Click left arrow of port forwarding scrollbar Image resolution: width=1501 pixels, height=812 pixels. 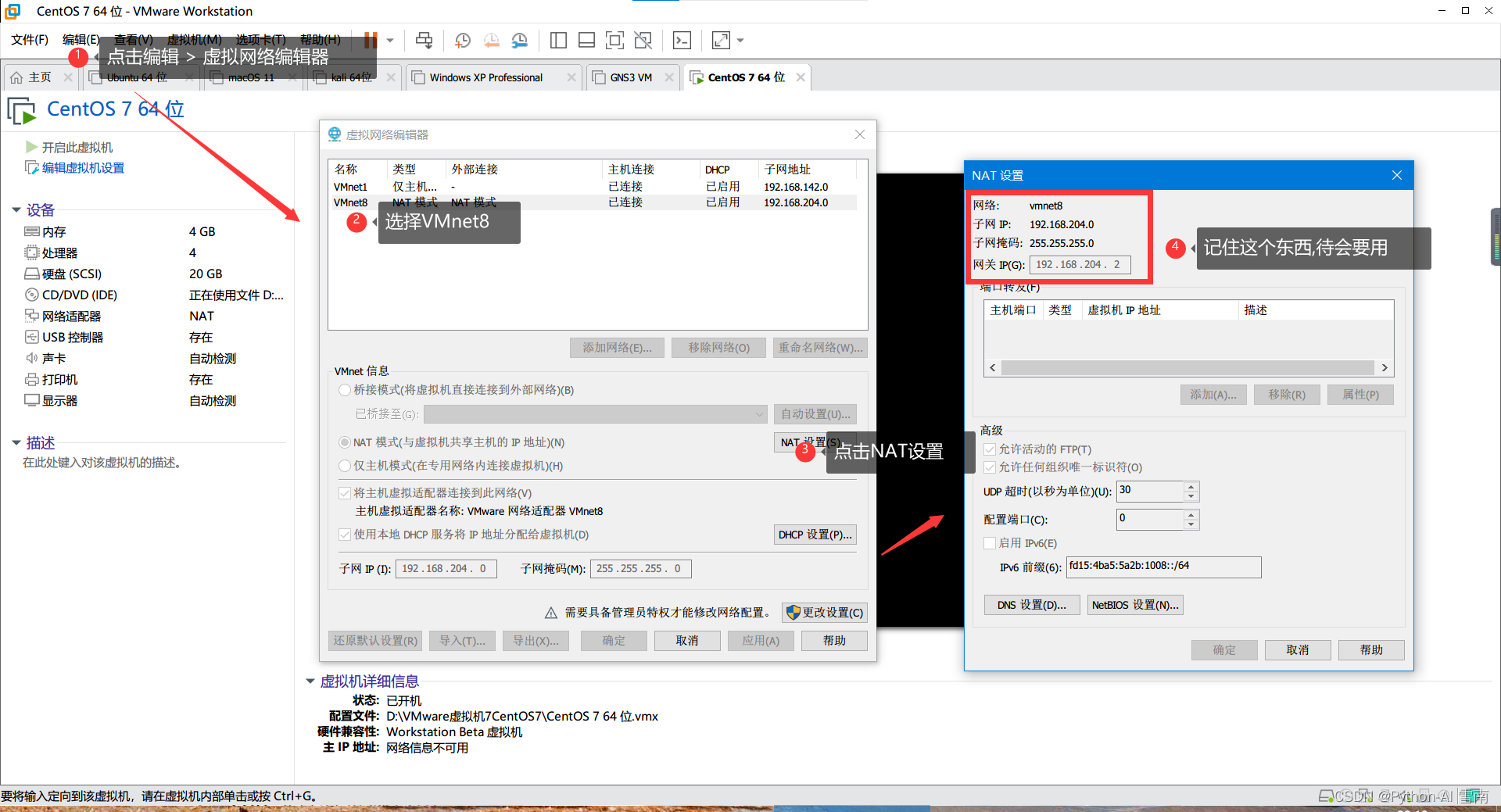coord(993,368)
